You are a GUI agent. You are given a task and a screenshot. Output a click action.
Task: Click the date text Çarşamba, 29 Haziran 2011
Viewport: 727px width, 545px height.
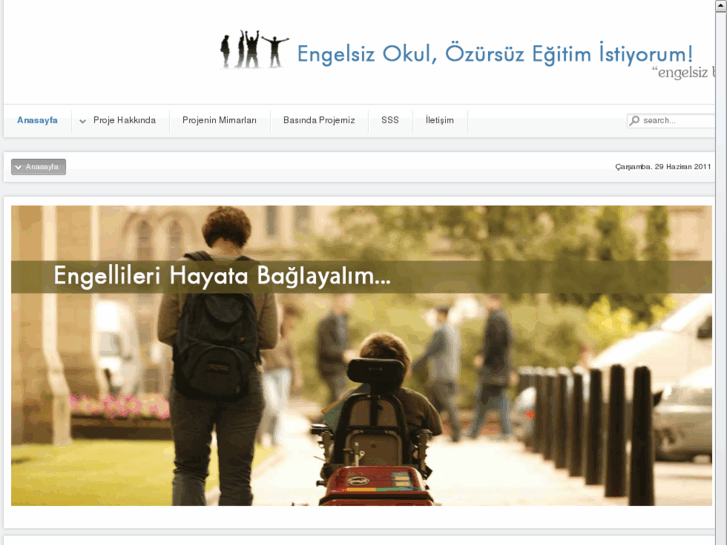coord(663,167)
